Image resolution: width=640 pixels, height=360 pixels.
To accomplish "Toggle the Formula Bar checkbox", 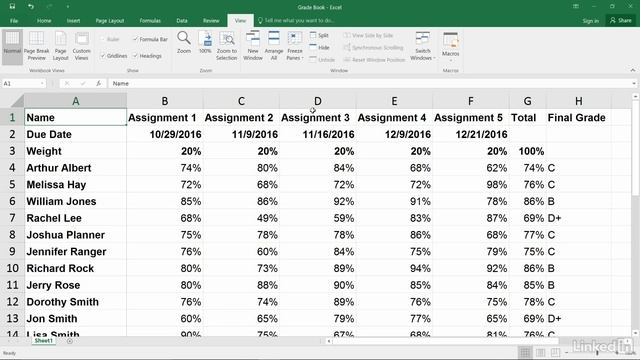I will [150, 39].
